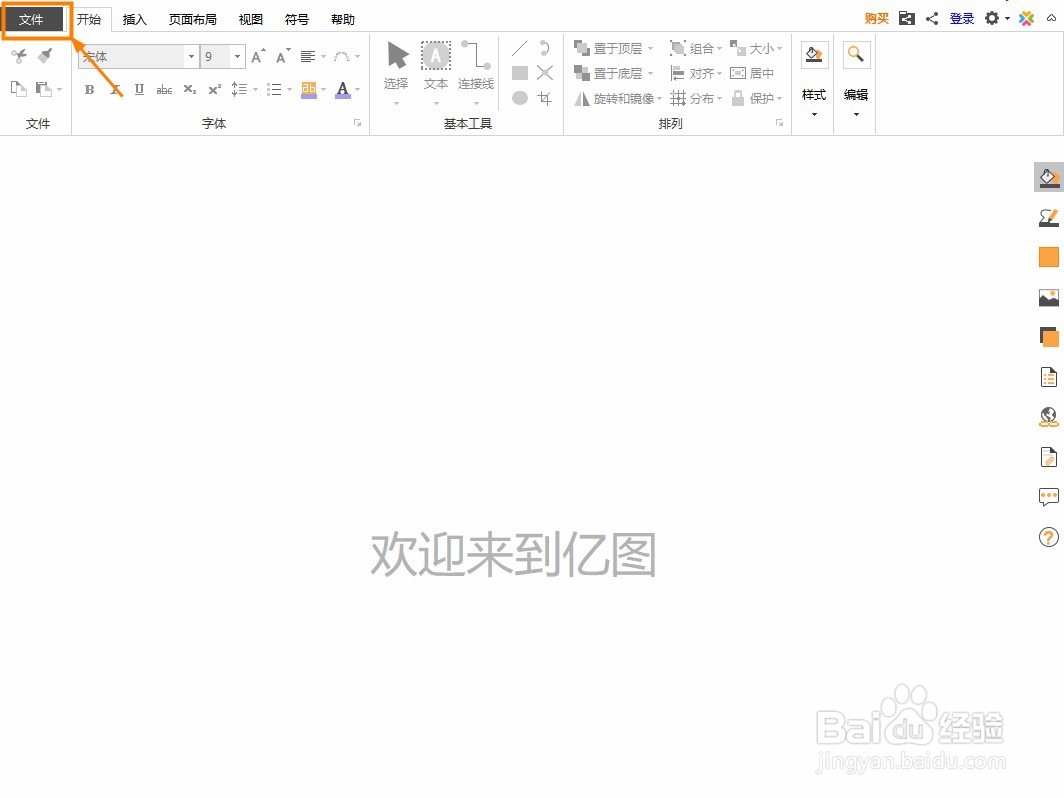Open the hyperlink globe panel in sidebar
The width and height of the screenshot is (1064, 798).
[x=1048, y=417]
